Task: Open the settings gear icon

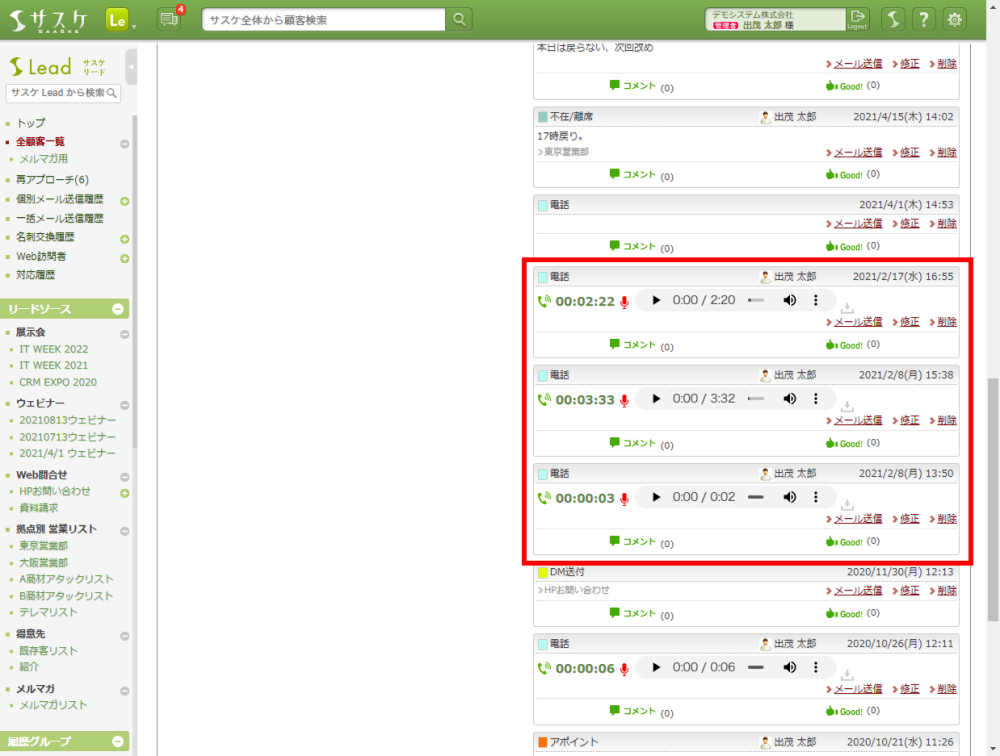Action: tap(955, 19)
